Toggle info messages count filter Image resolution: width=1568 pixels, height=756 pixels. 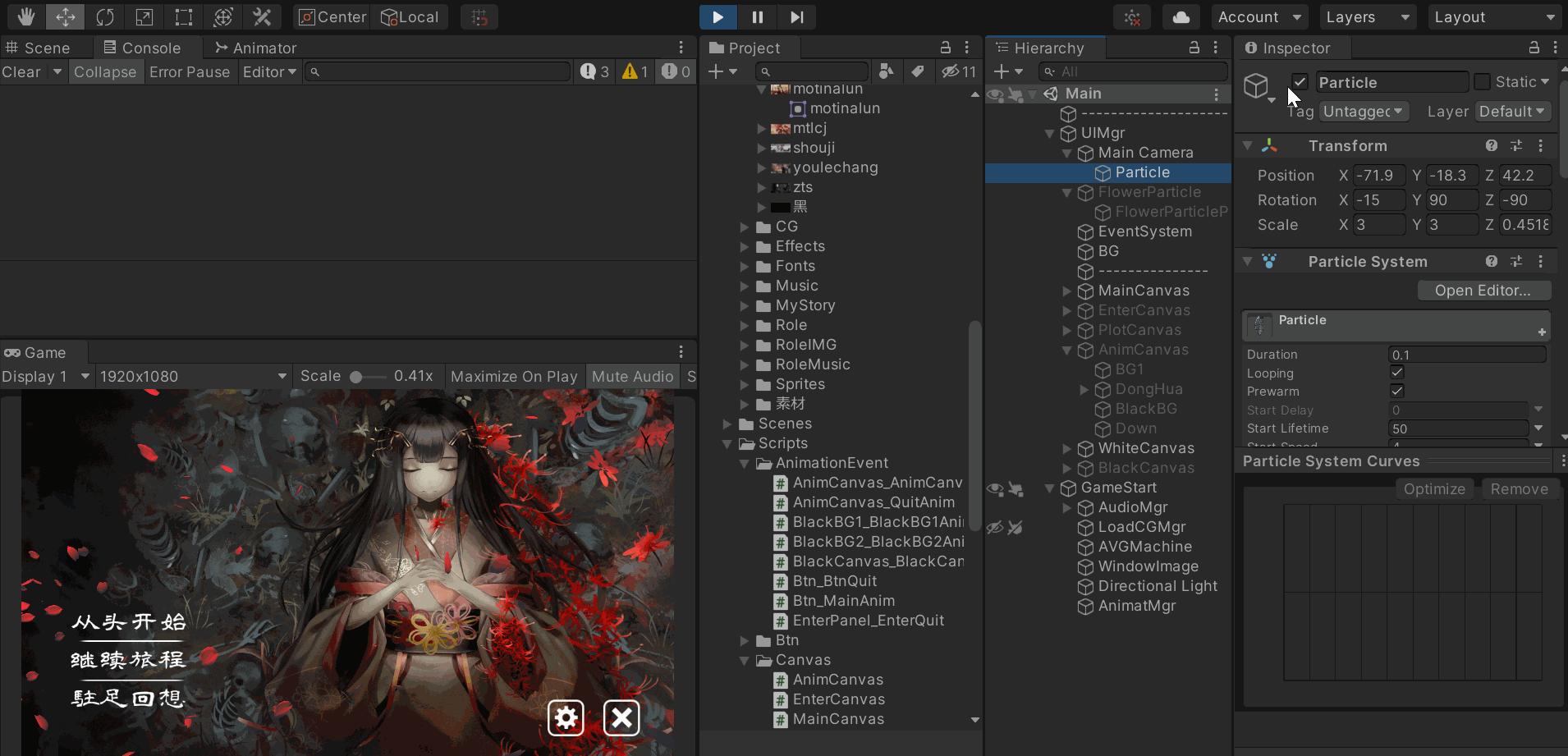tap(594, 71)
